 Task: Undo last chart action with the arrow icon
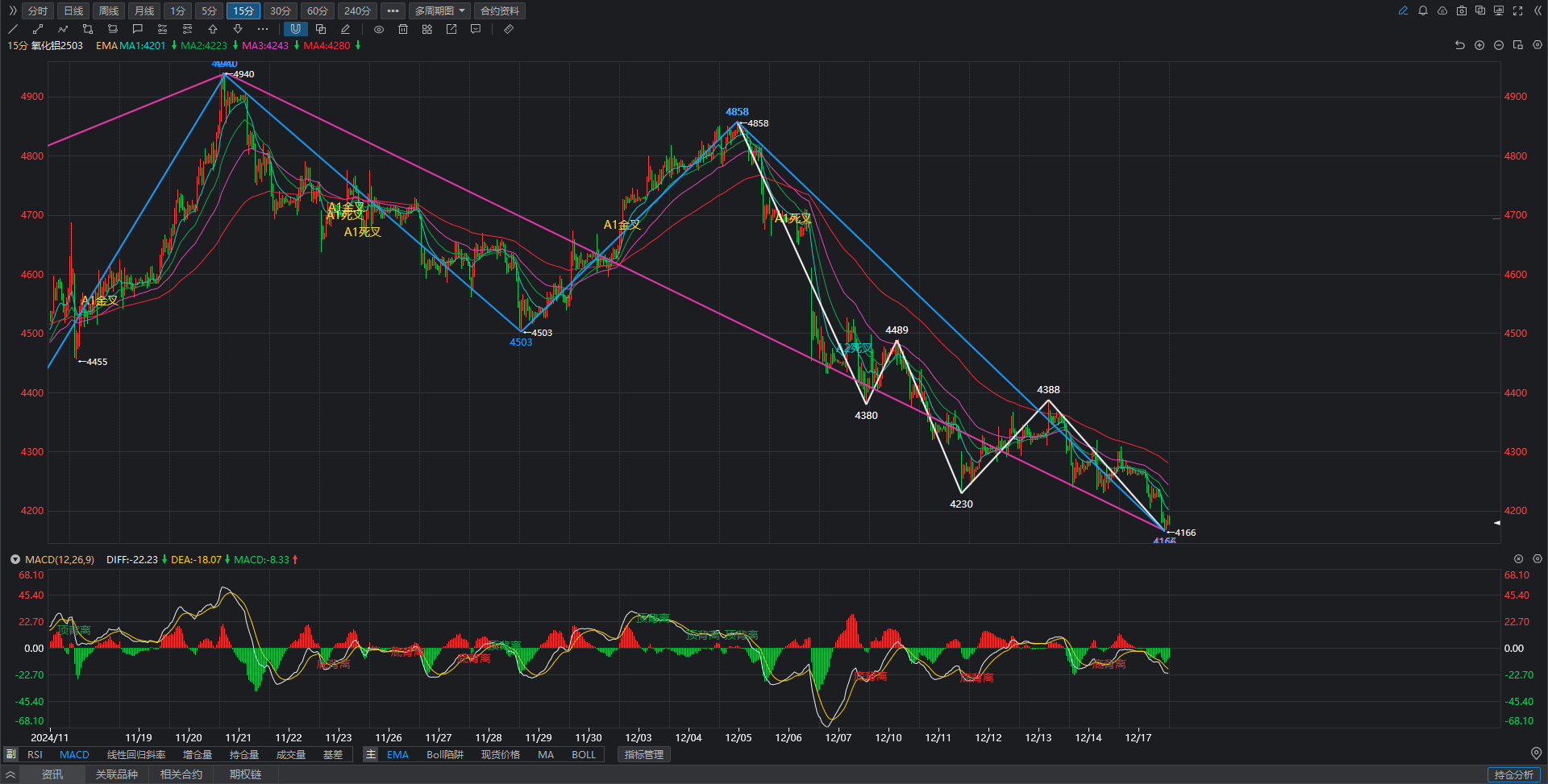(1459, 45)
